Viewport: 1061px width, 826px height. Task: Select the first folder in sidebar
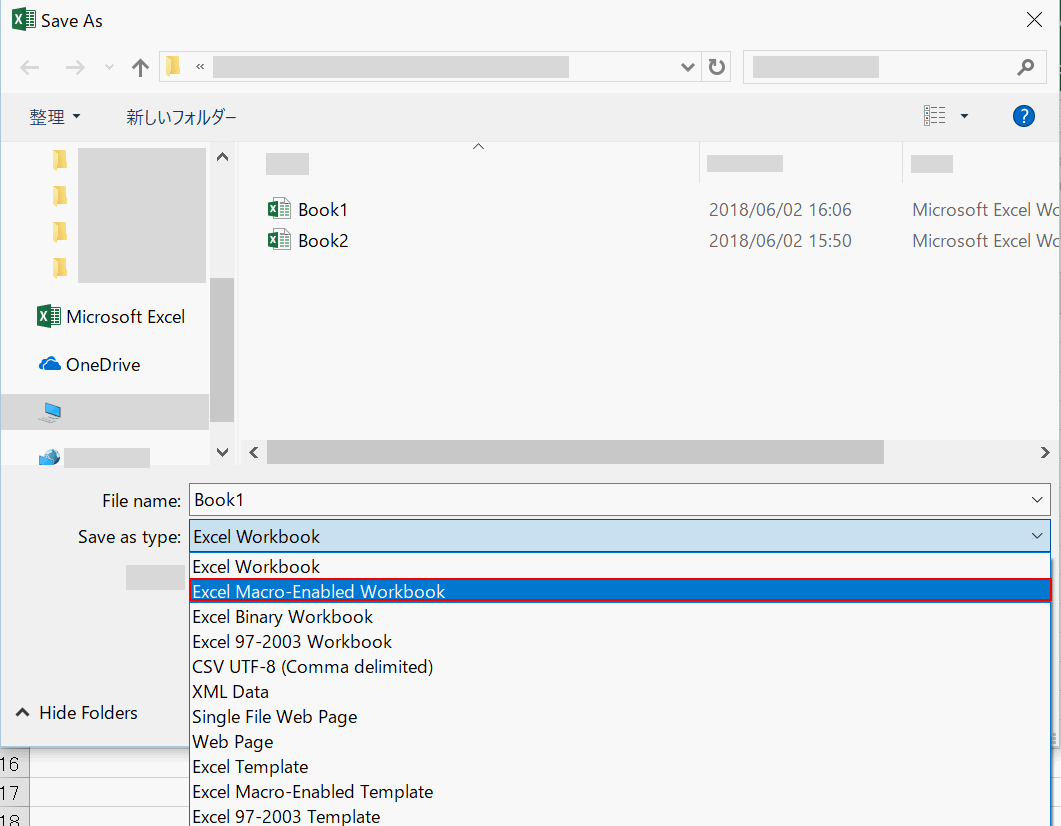click(60, 160)
